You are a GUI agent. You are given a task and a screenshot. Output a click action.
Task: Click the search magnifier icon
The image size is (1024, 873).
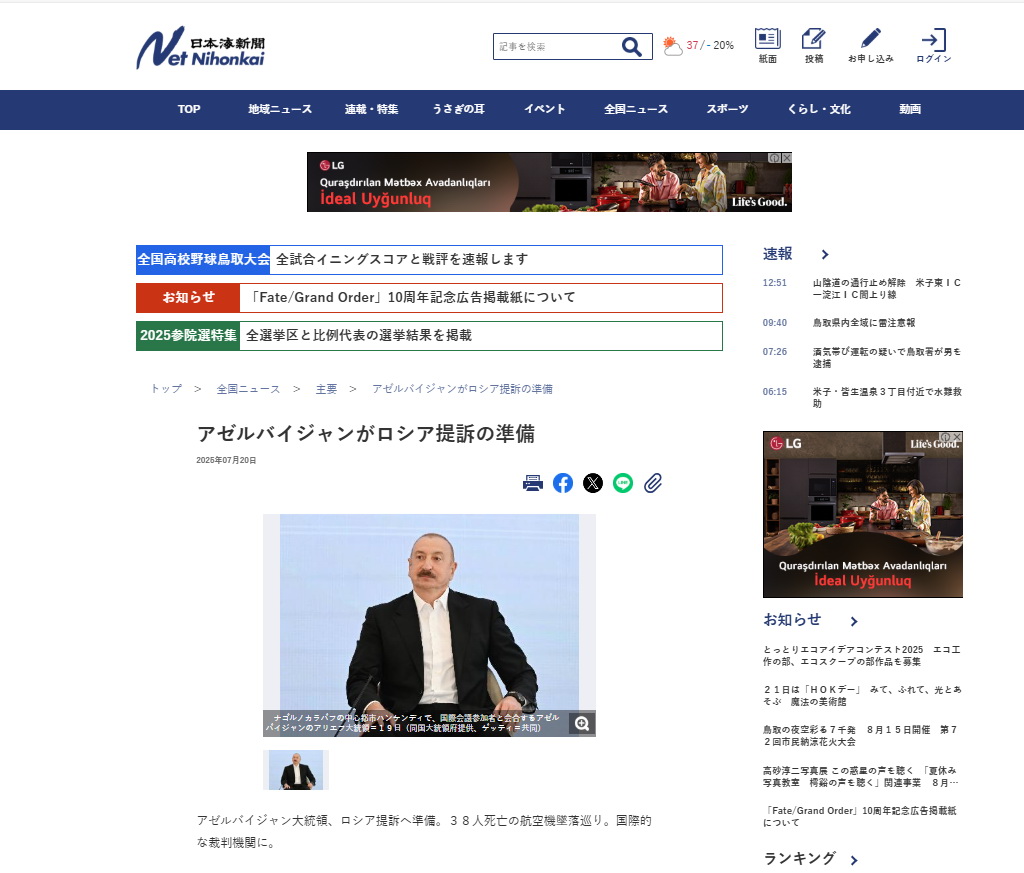tap(631, 47)
